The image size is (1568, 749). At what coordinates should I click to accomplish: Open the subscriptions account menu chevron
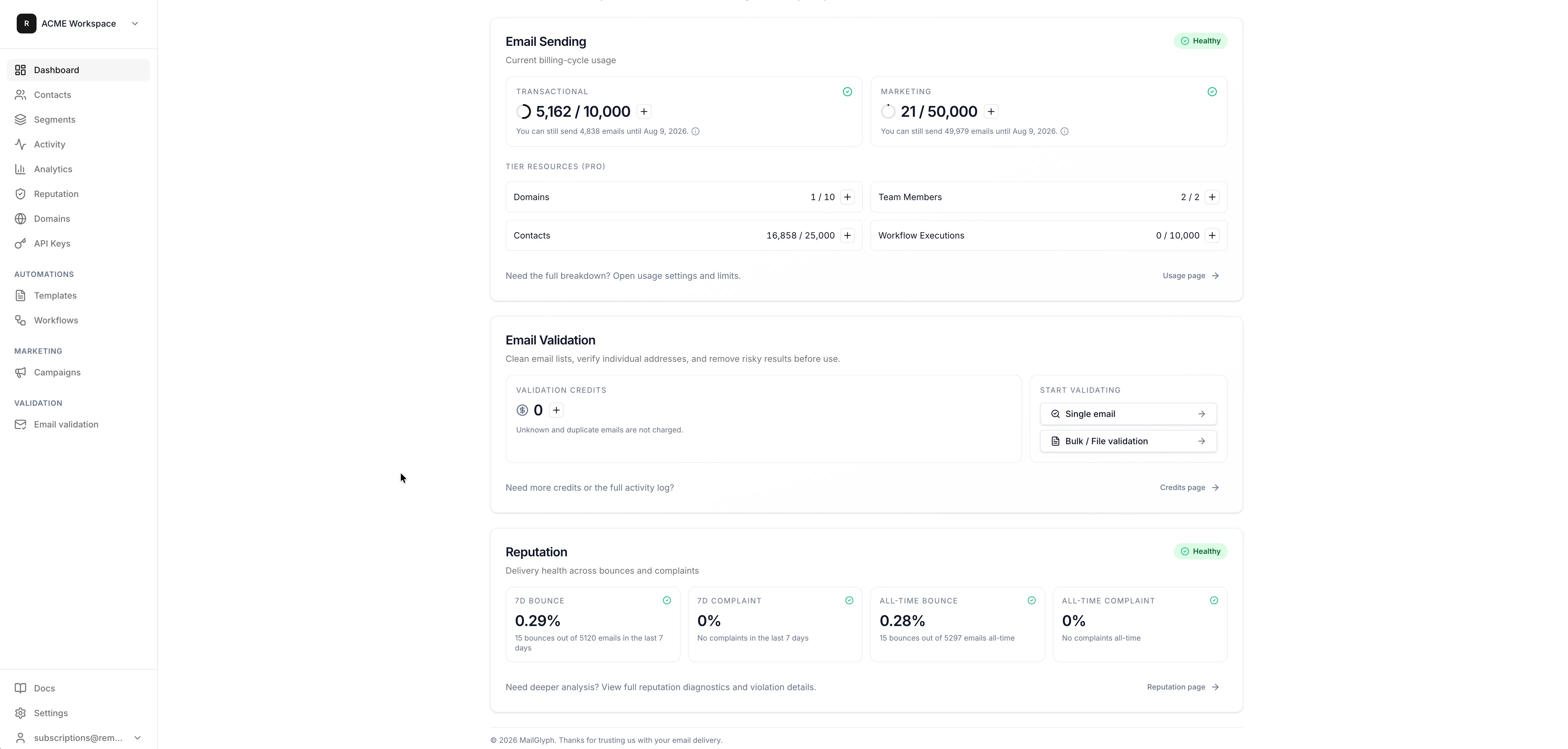point(137,738)
